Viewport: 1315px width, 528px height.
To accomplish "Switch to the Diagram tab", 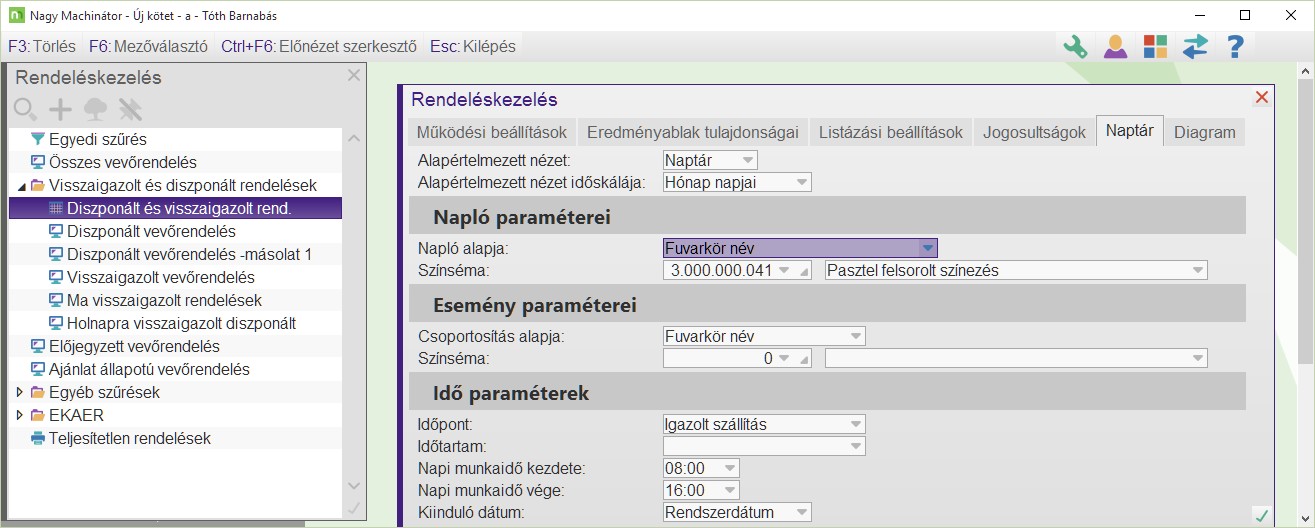I will click(x=1205, y=132).
